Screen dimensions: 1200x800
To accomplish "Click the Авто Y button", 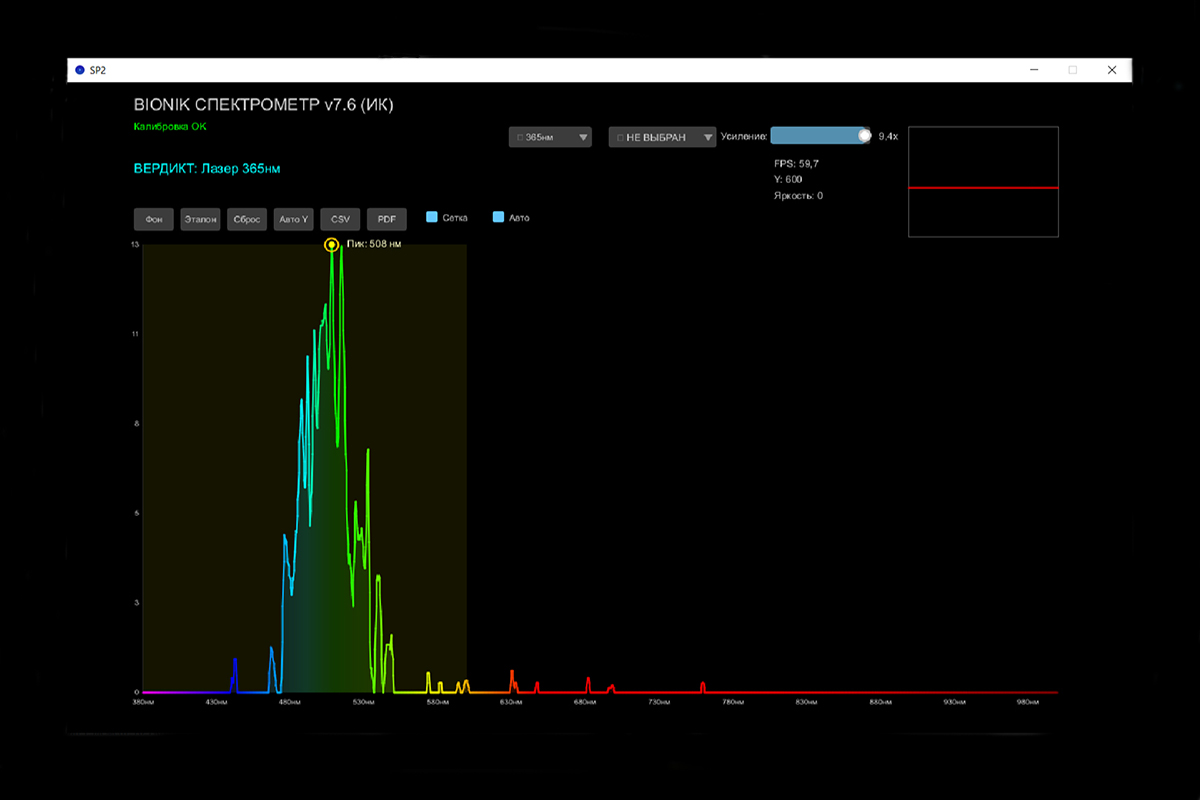I will [x=294, y=219].
